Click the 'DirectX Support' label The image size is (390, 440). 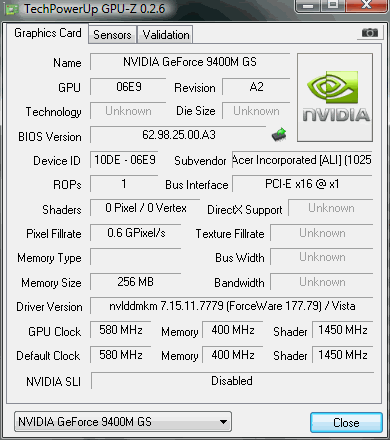click(x=245, y=210)
